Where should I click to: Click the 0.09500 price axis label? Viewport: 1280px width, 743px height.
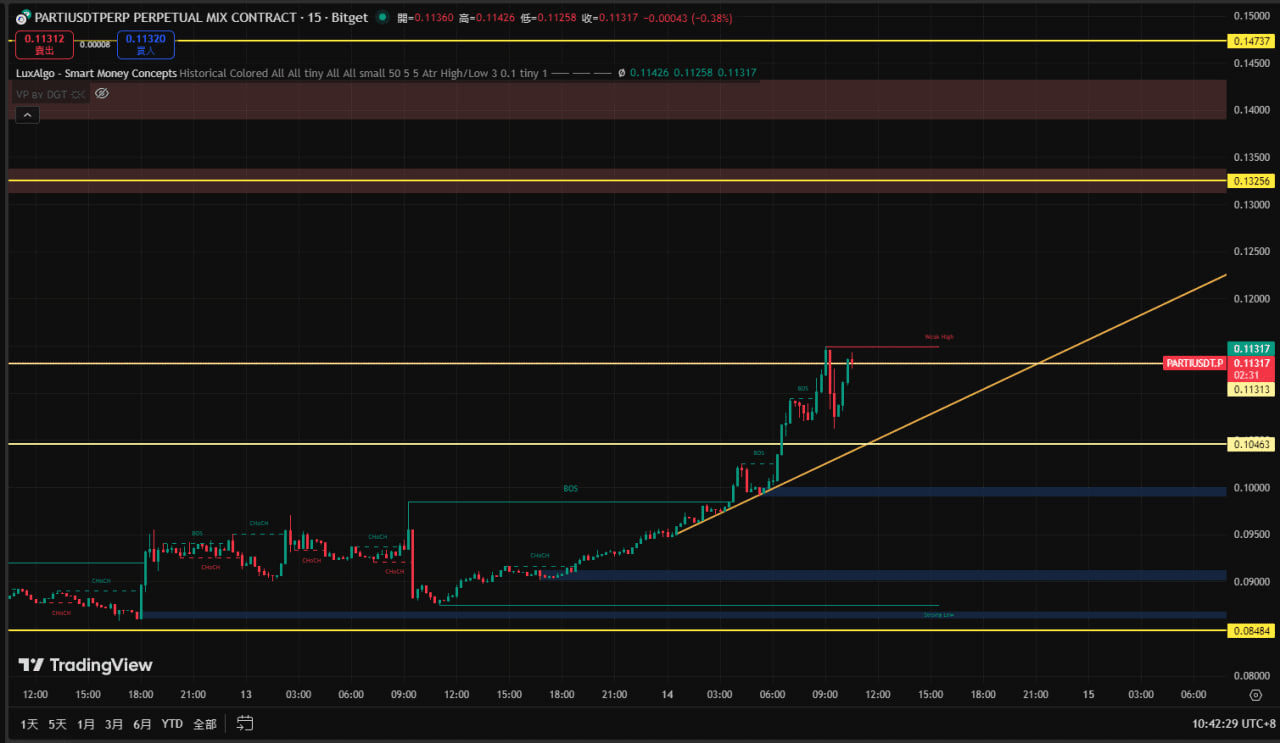(x=1252, y=534)
